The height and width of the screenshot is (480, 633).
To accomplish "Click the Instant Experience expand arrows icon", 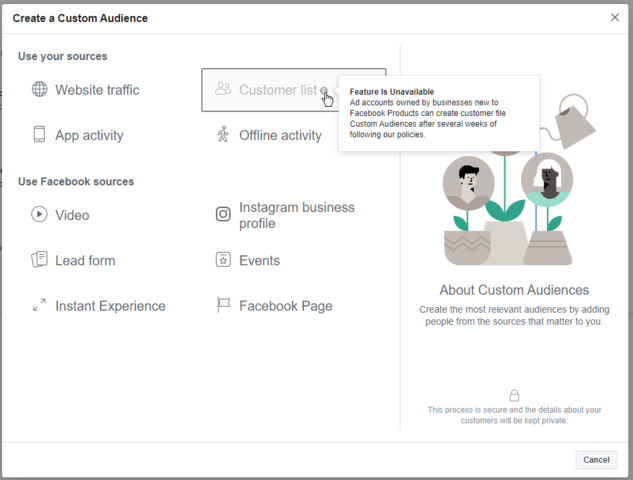I will 39,305.
